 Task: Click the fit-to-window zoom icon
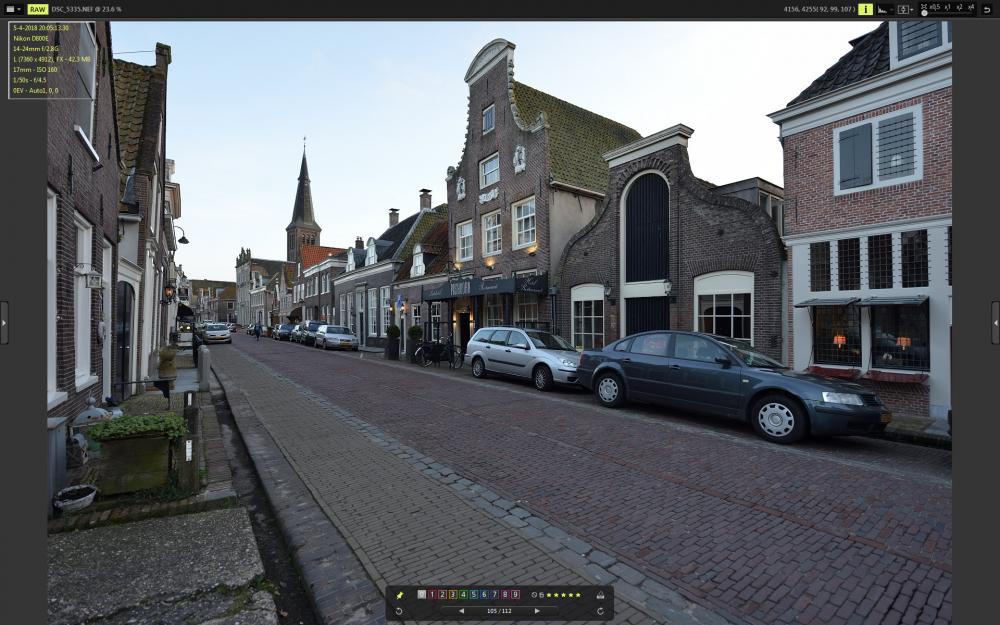click(924, 6)
